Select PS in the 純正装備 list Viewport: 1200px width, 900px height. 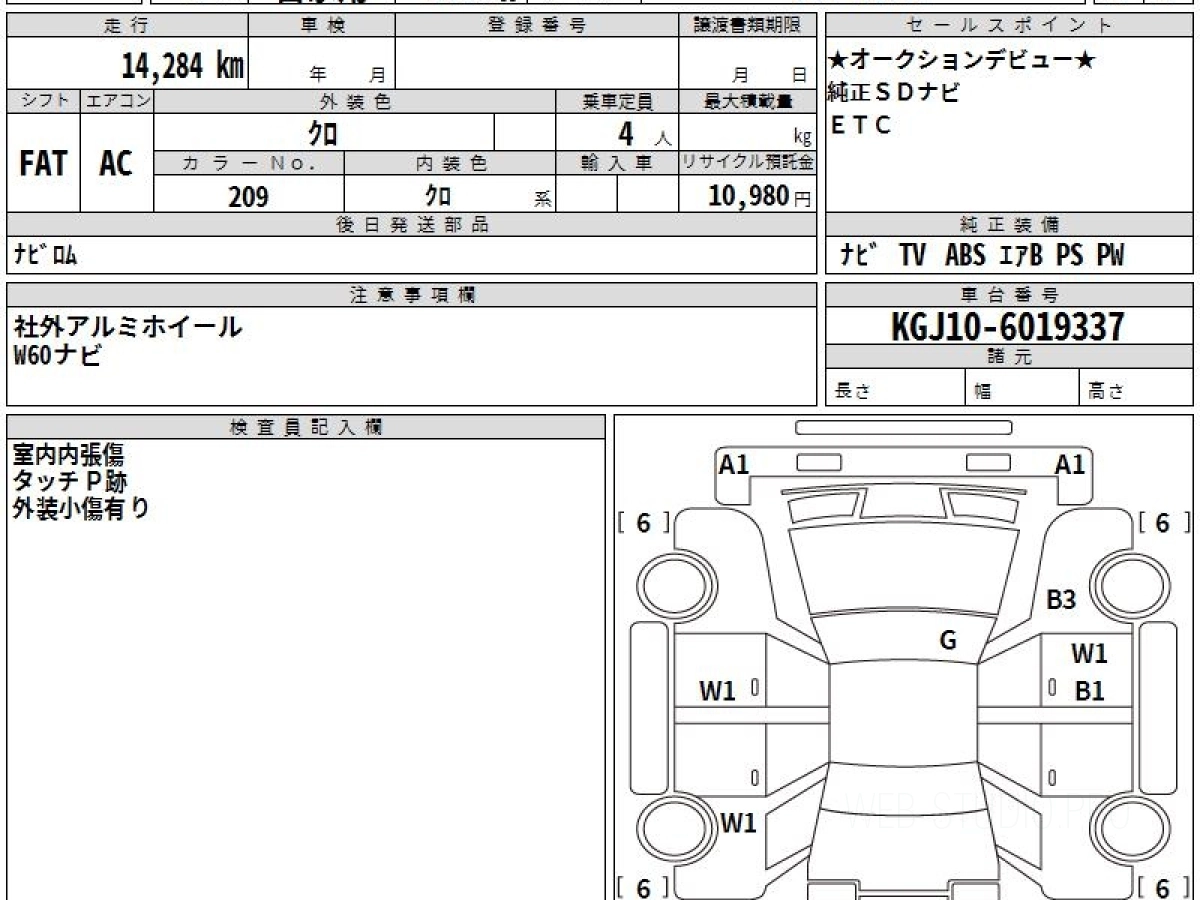coord(1070,256)
